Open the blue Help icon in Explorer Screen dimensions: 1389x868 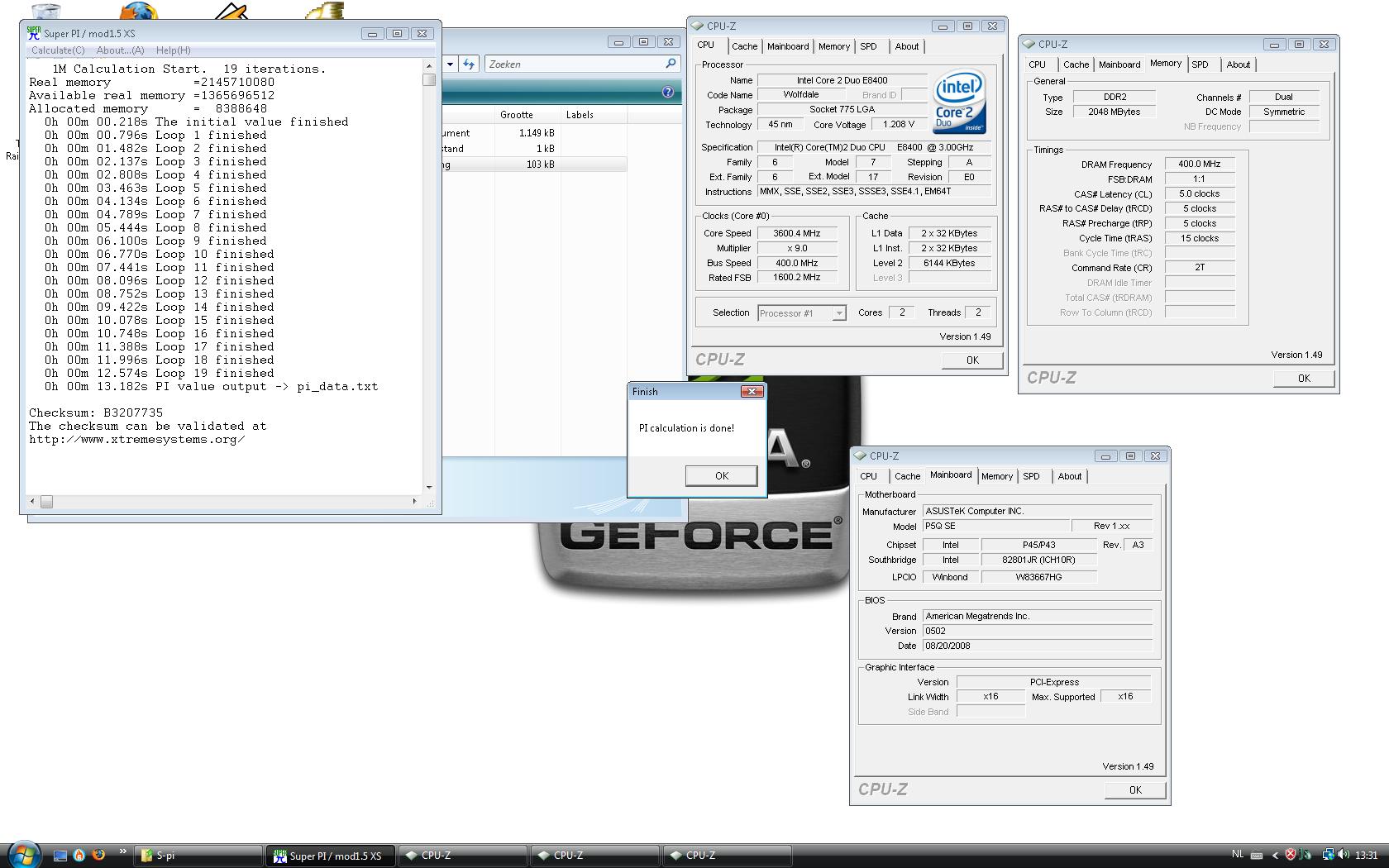coord(667,93)
